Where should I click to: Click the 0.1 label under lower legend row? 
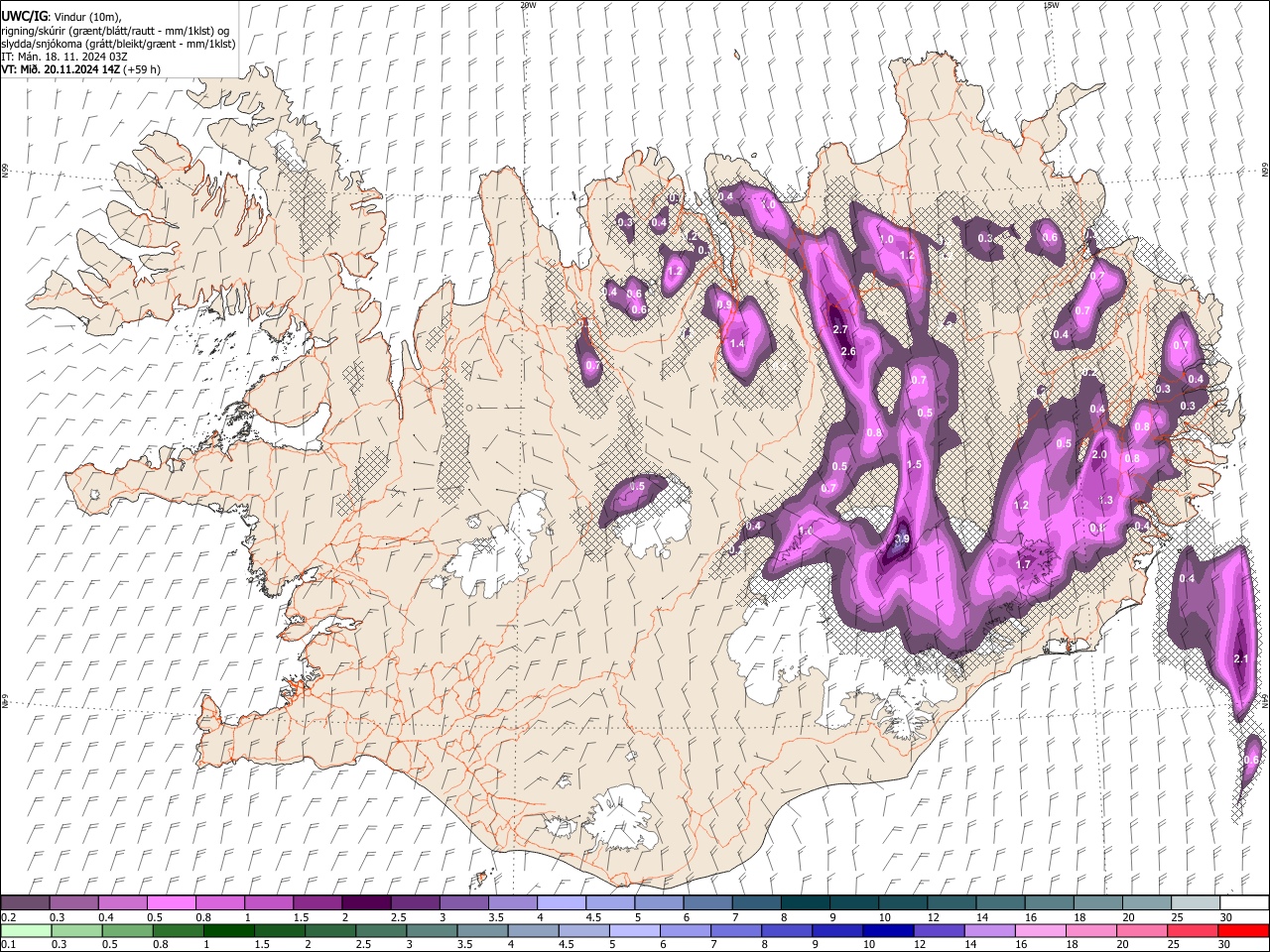coord(8,944)
